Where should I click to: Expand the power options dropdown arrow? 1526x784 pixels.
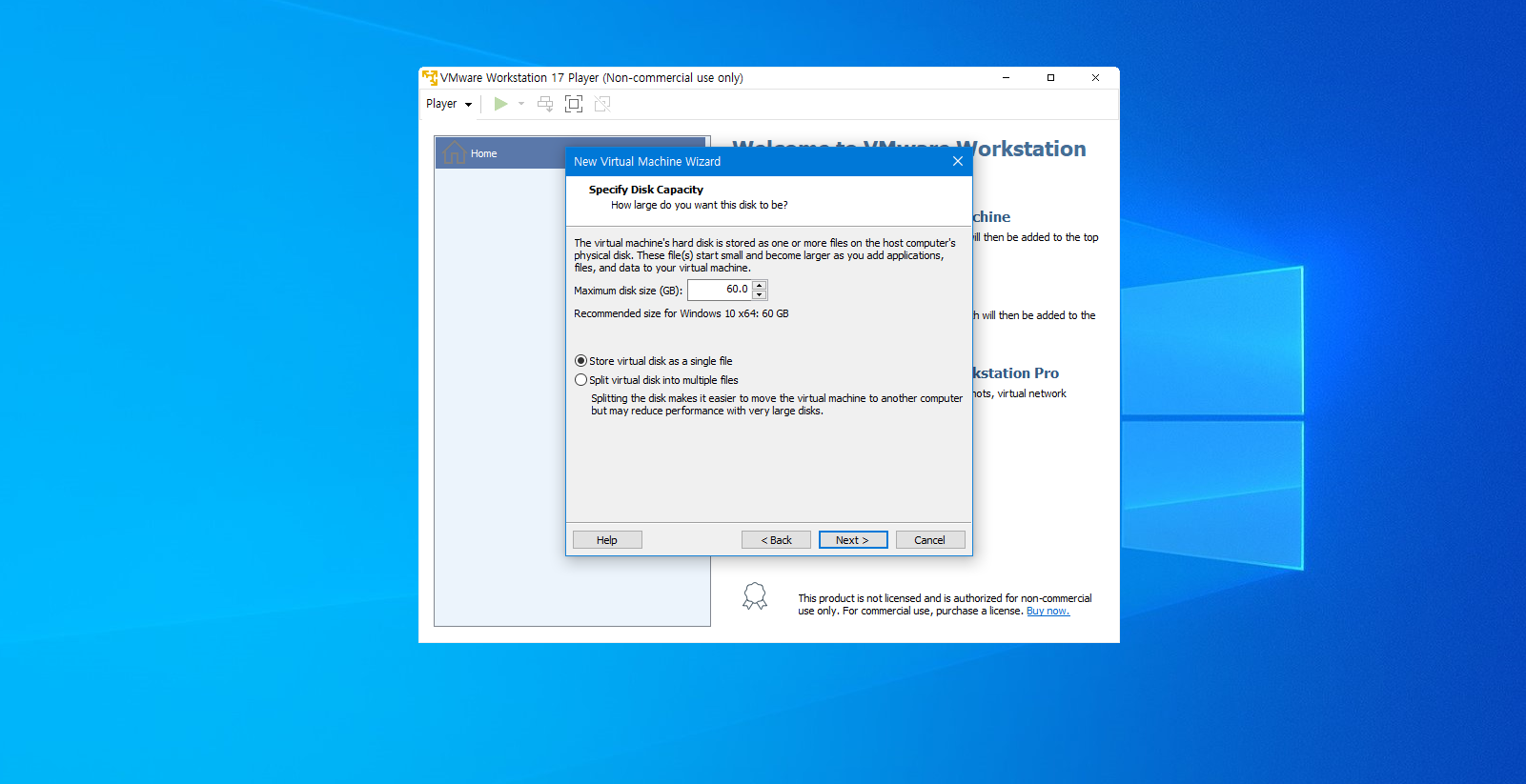coord(521,104)
